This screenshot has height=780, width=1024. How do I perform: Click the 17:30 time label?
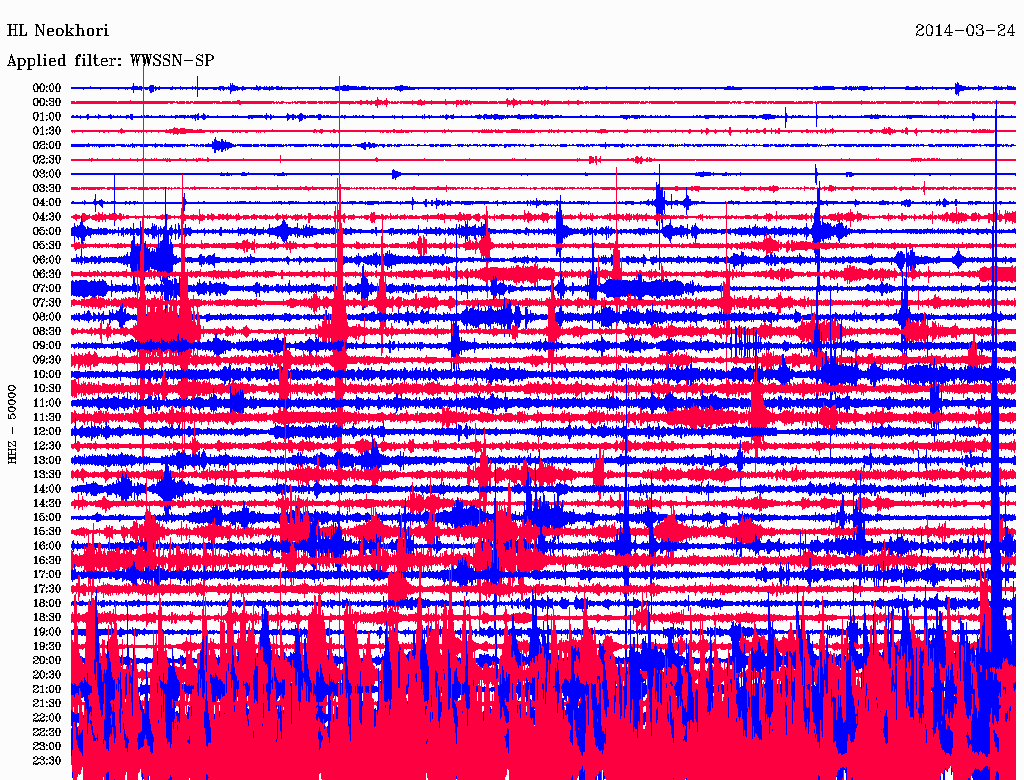point(47,589)
